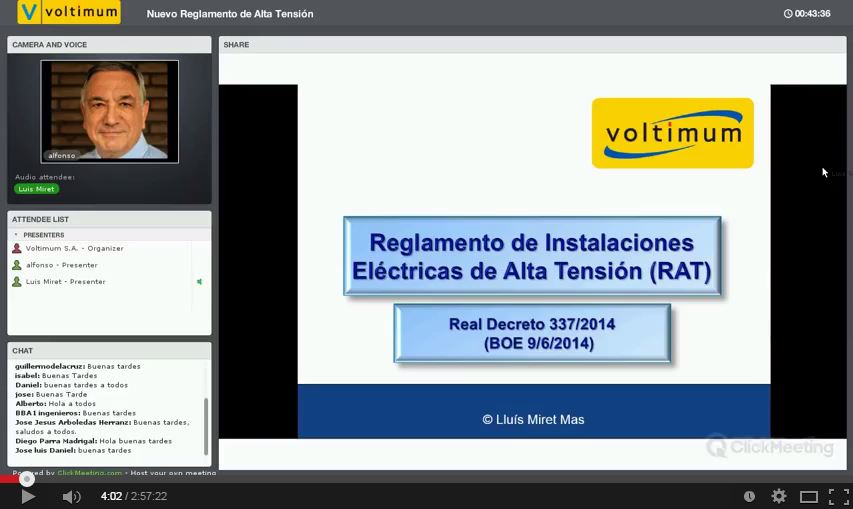Click the Voltimum S.A. organizer avatar icon
Viewport: 853px width, 509px height.
pos(16,248)
